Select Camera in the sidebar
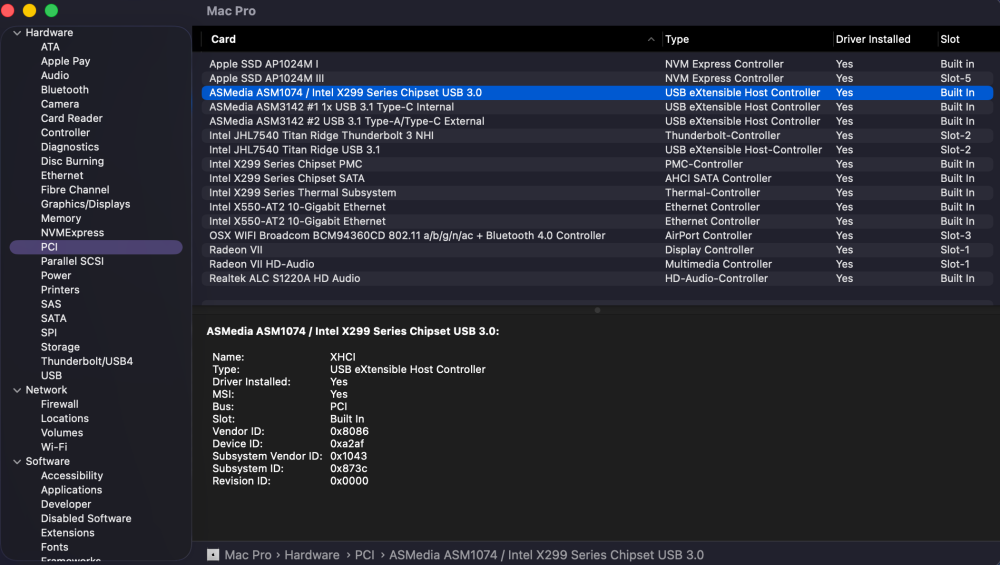This screenshot has width=1000, height=565. [x=60, y=104]
